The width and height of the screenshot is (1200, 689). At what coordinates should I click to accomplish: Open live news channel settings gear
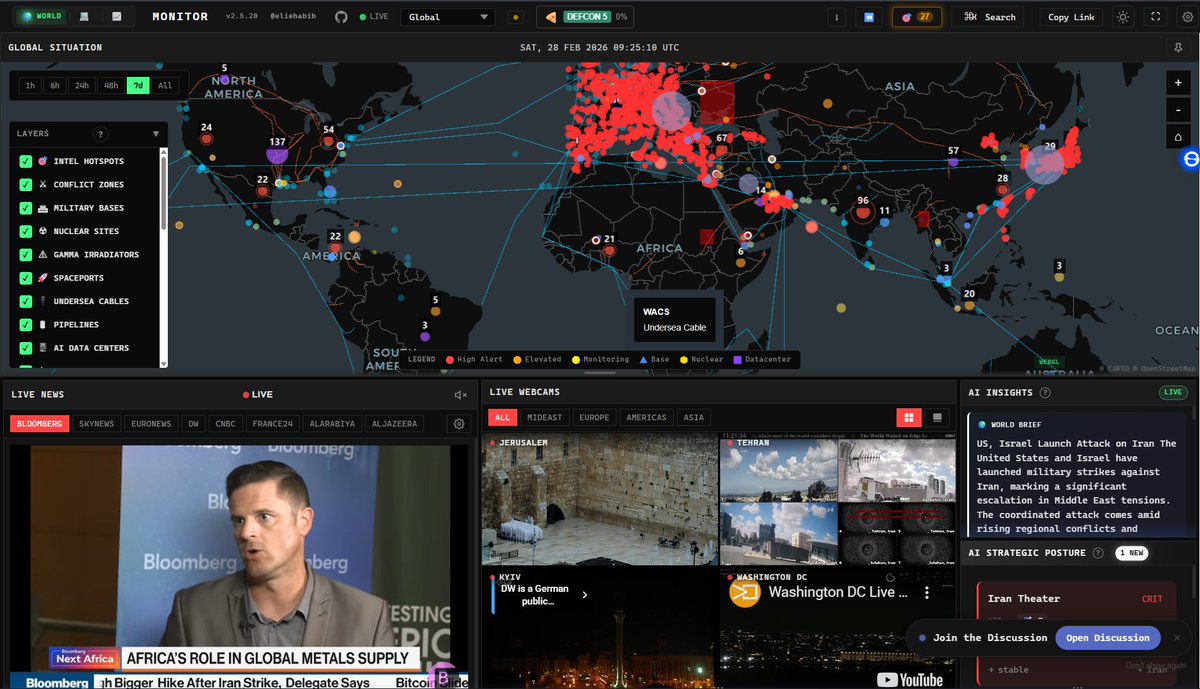459,424
